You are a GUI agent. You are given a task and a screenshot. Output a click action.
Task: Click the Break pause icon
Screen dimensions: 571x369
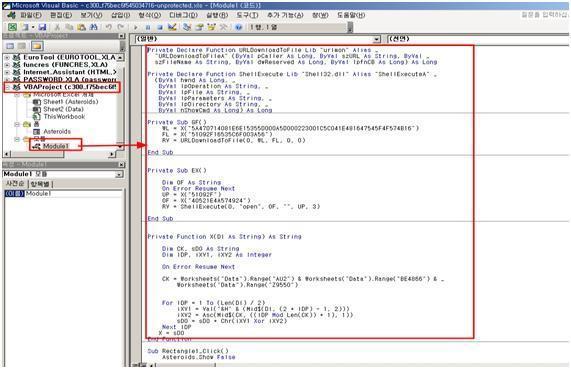tap(148, 27)
